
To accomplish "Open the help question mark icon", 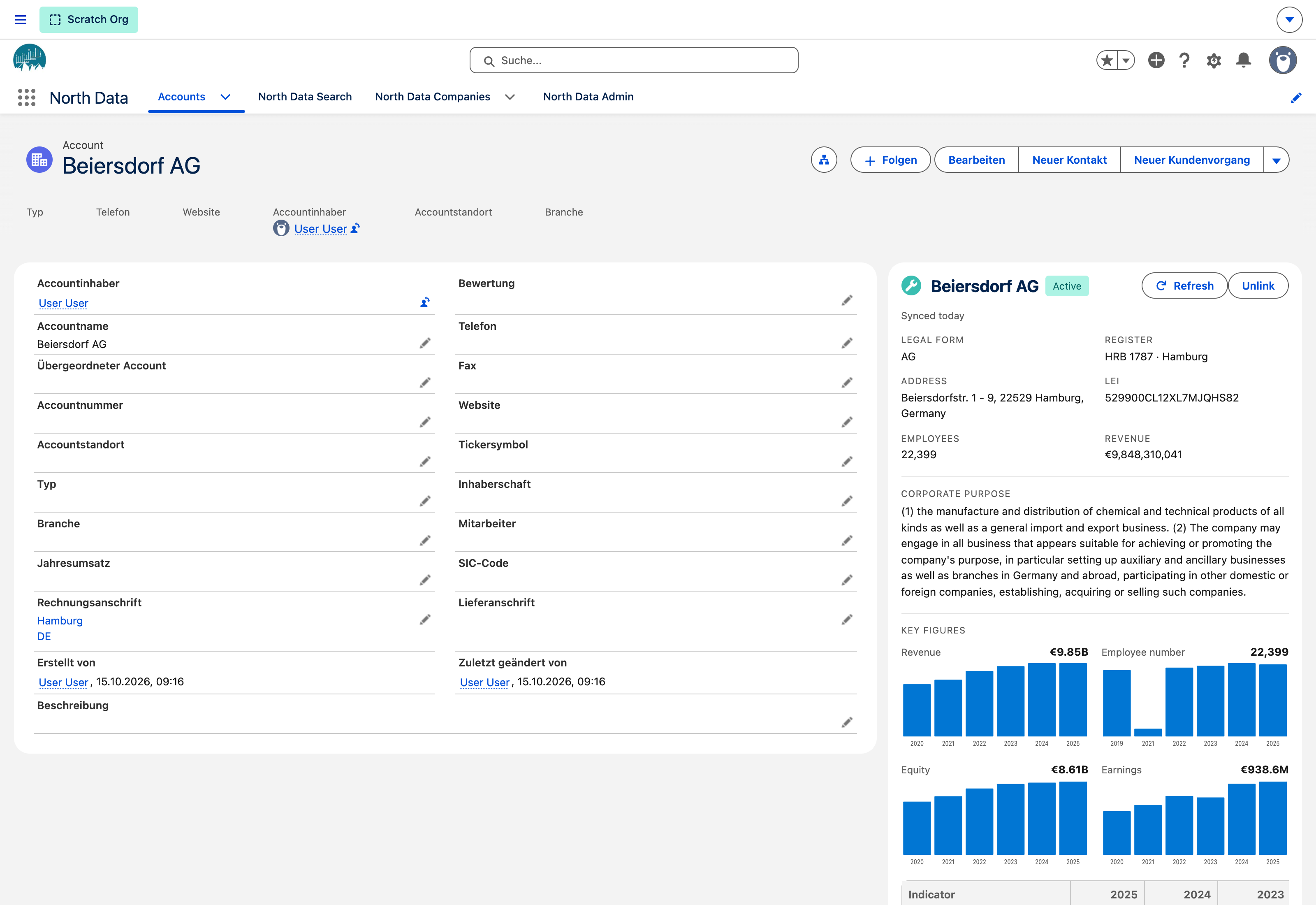I will click(1184, 60).
